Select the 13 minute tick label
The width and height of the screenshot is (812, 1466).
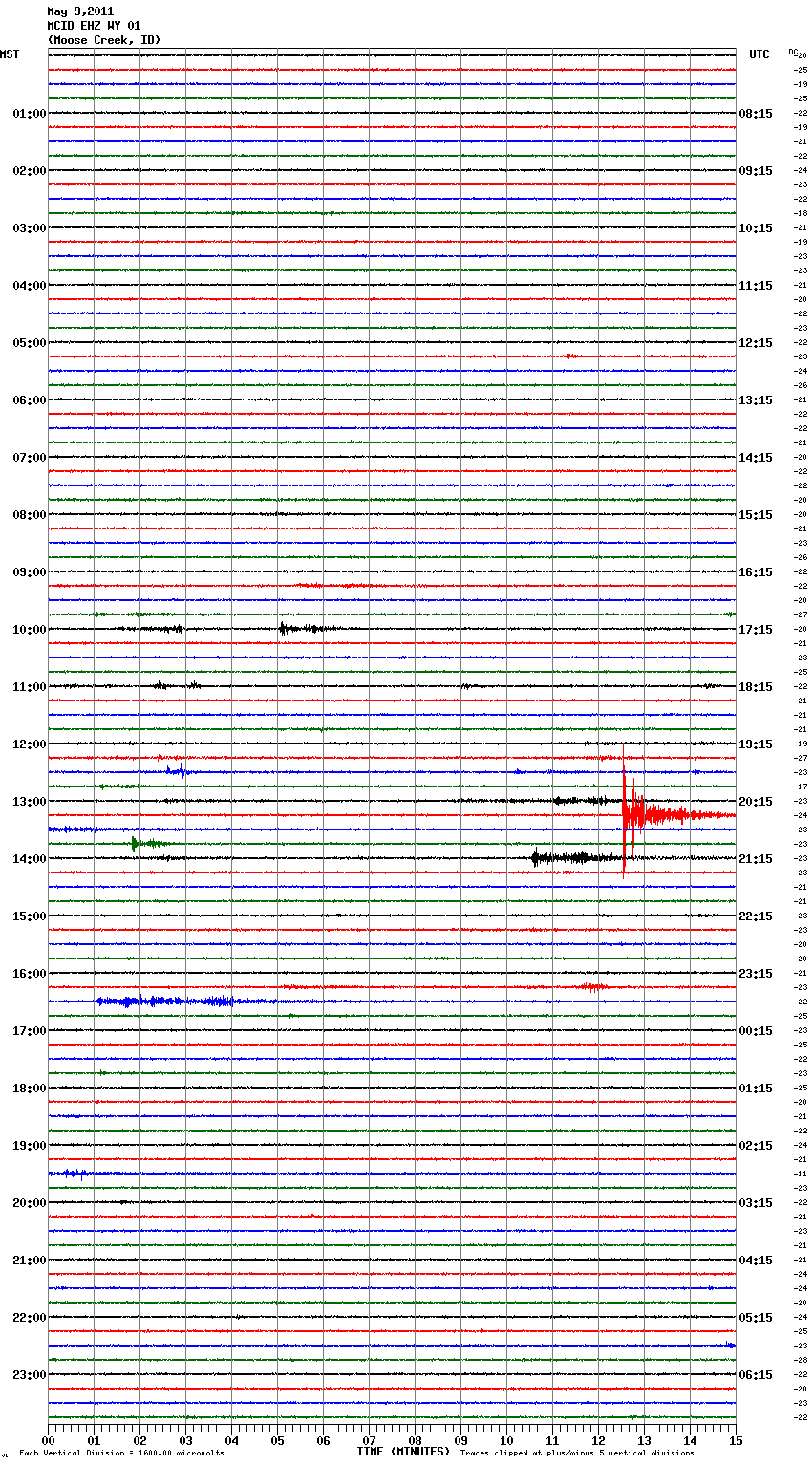644,1439
